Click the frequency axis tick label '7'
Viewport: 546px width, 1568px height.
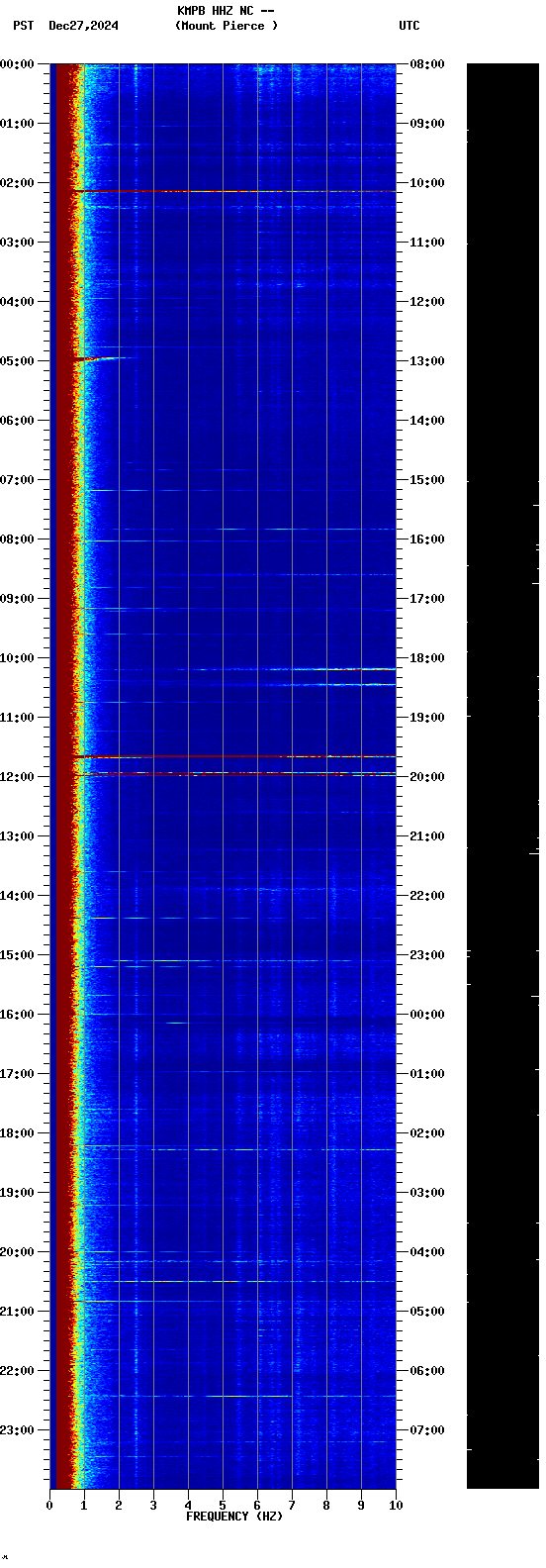(292, 1506)
